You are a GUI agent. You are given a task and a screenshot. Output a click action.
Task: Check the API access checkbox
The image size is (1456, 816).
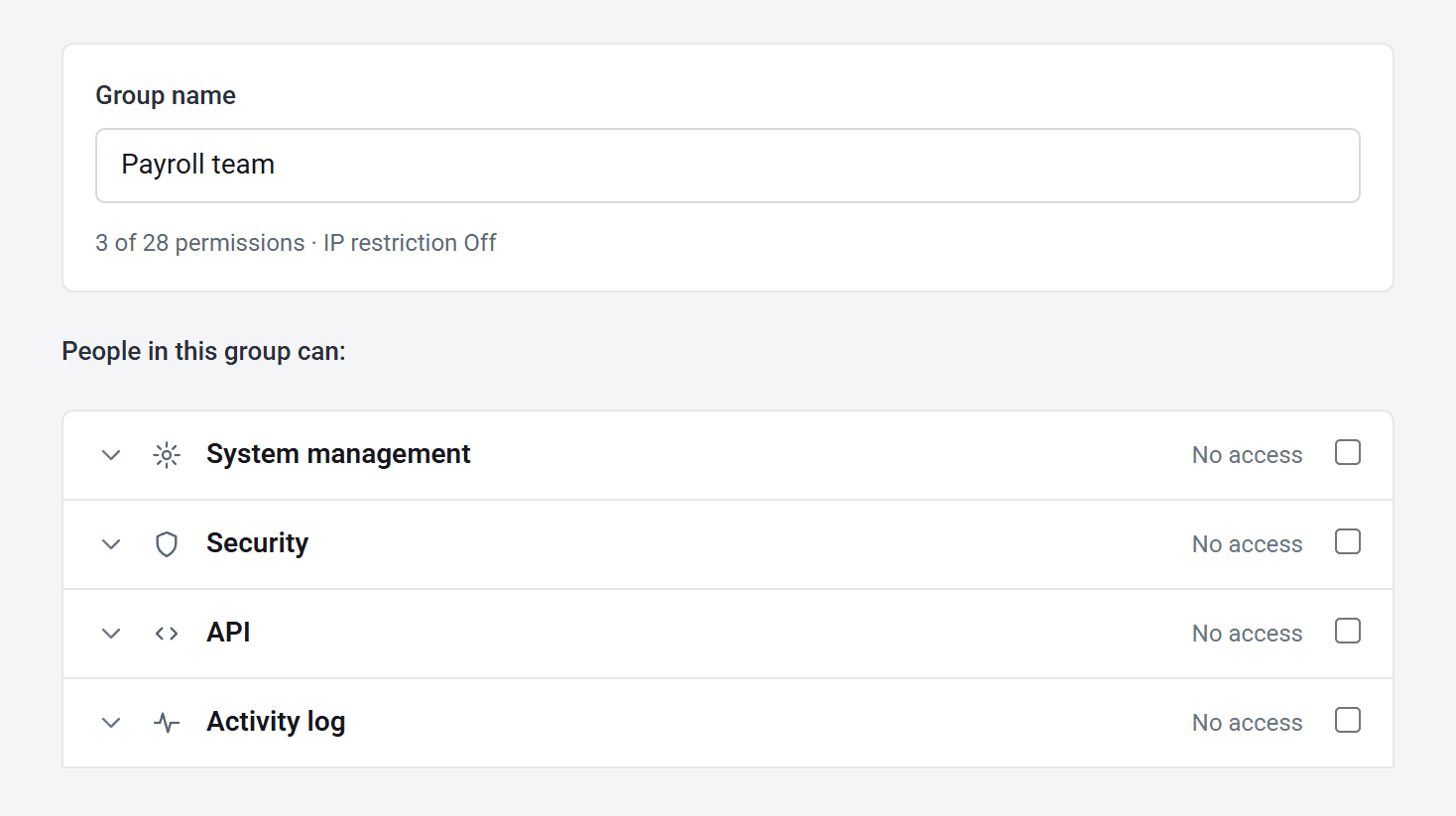[1348, 631]
